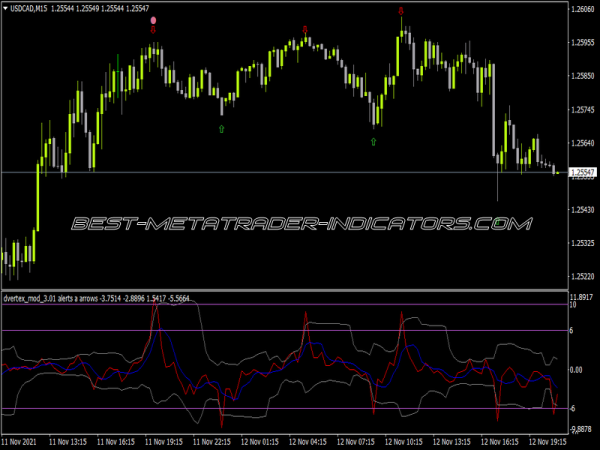
Task: Click the green up arrow near 11 Nov 22:15
Action: 222,129
